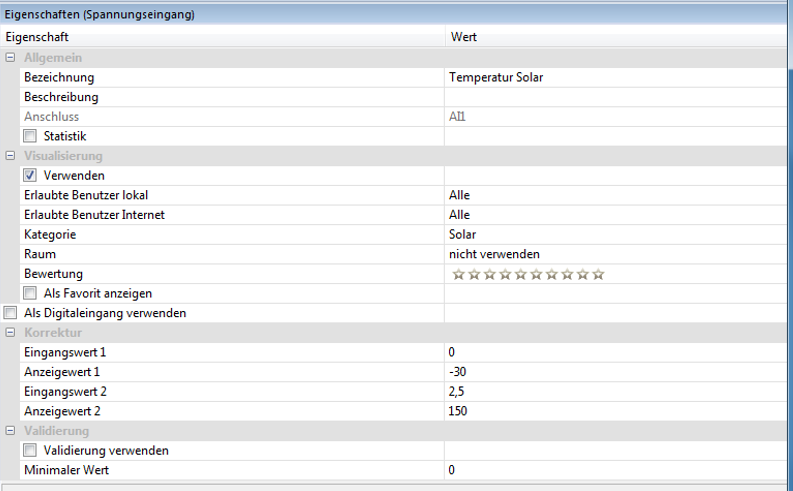Collapse the Allgemein section
Image resolution: width=793 pixels, height=491 pixels.
(x=10, y=58)
